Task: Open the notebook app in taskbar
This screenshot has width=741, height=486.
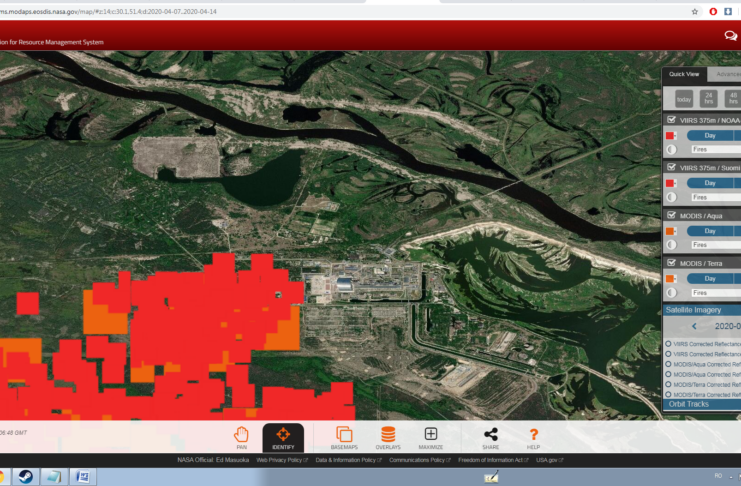Action: [54, 476]
